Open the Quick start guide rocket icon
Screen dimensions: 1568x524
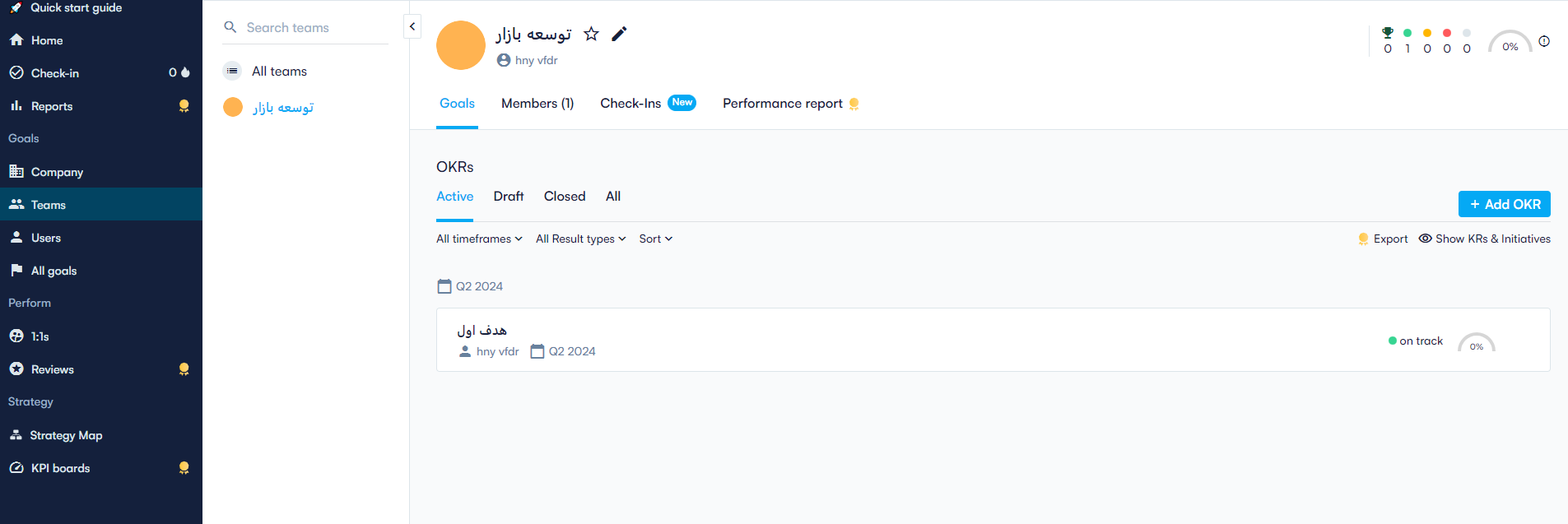[x=16, y=7]
